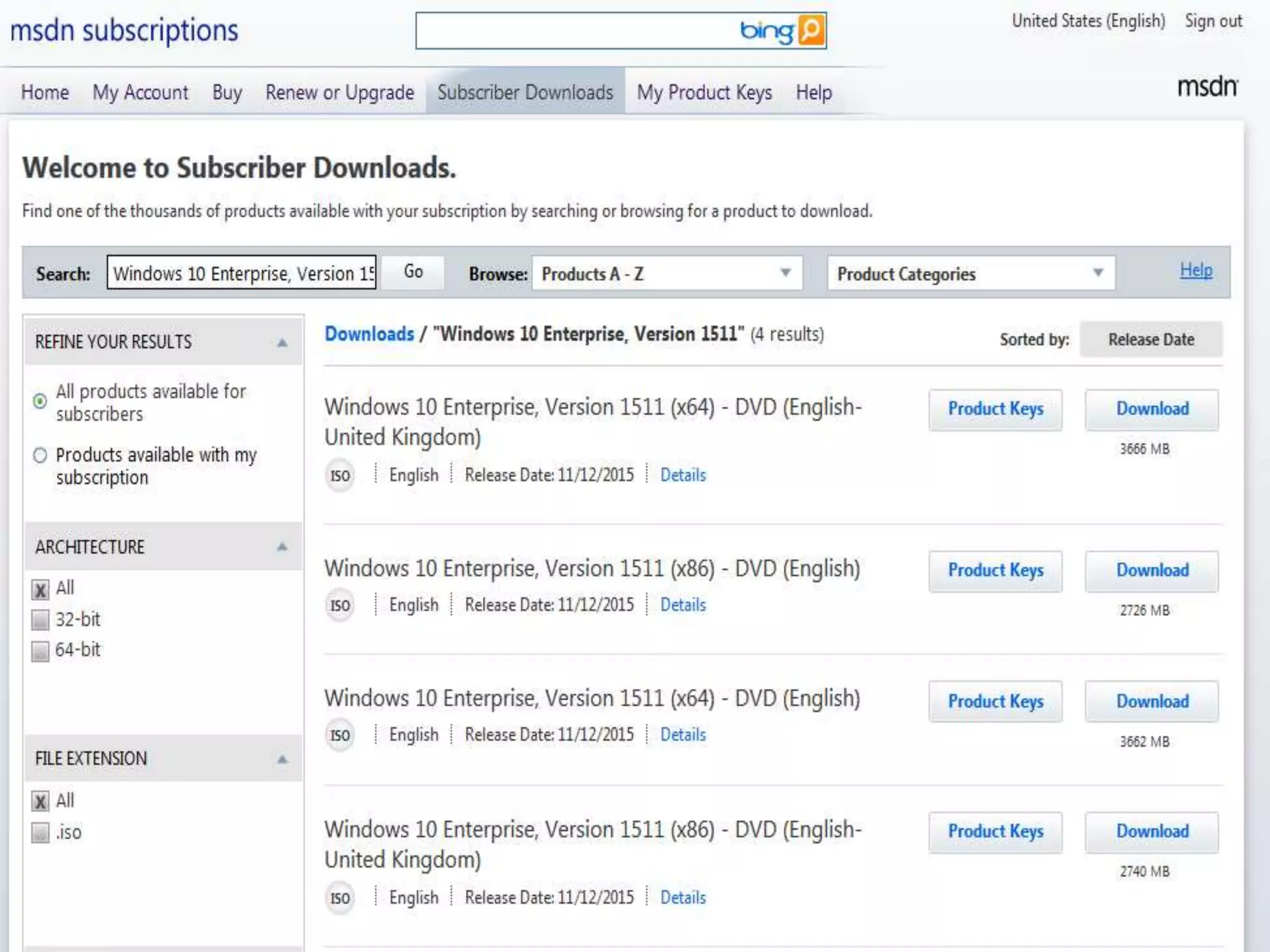1270x952 pixels.
Task: Open the Product Categories dropdown
Action: [x=971, y=273]
